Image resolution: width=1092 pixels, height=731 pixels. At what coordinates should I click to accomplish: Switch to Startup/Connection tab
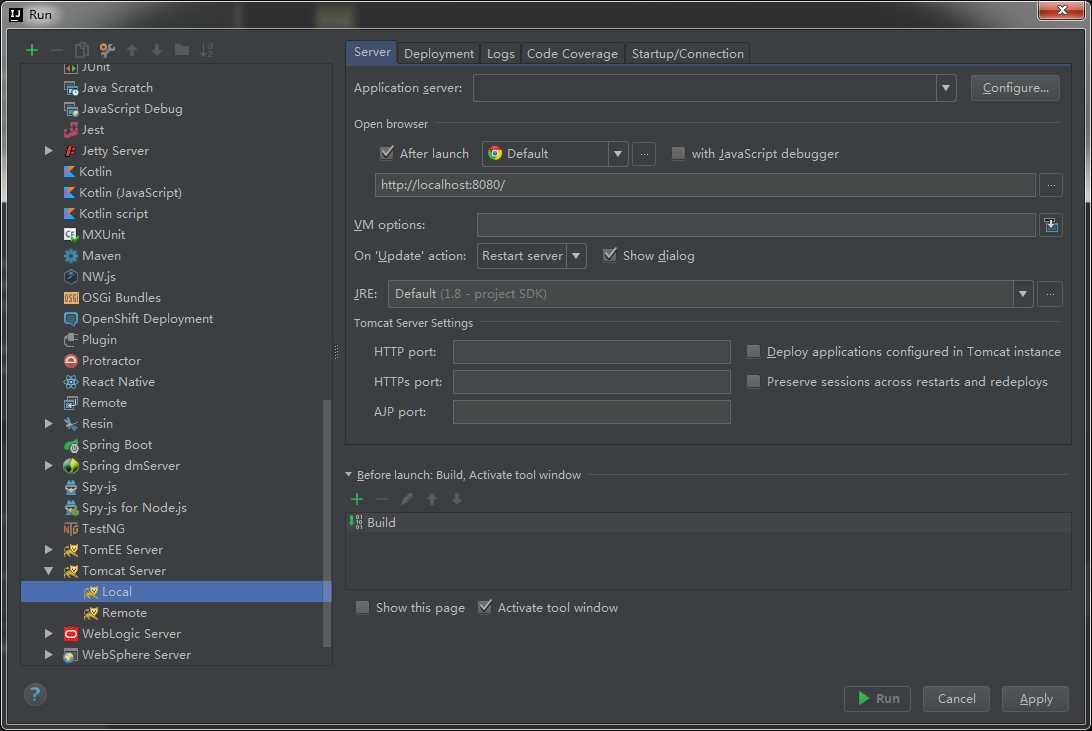coord(687,54)
